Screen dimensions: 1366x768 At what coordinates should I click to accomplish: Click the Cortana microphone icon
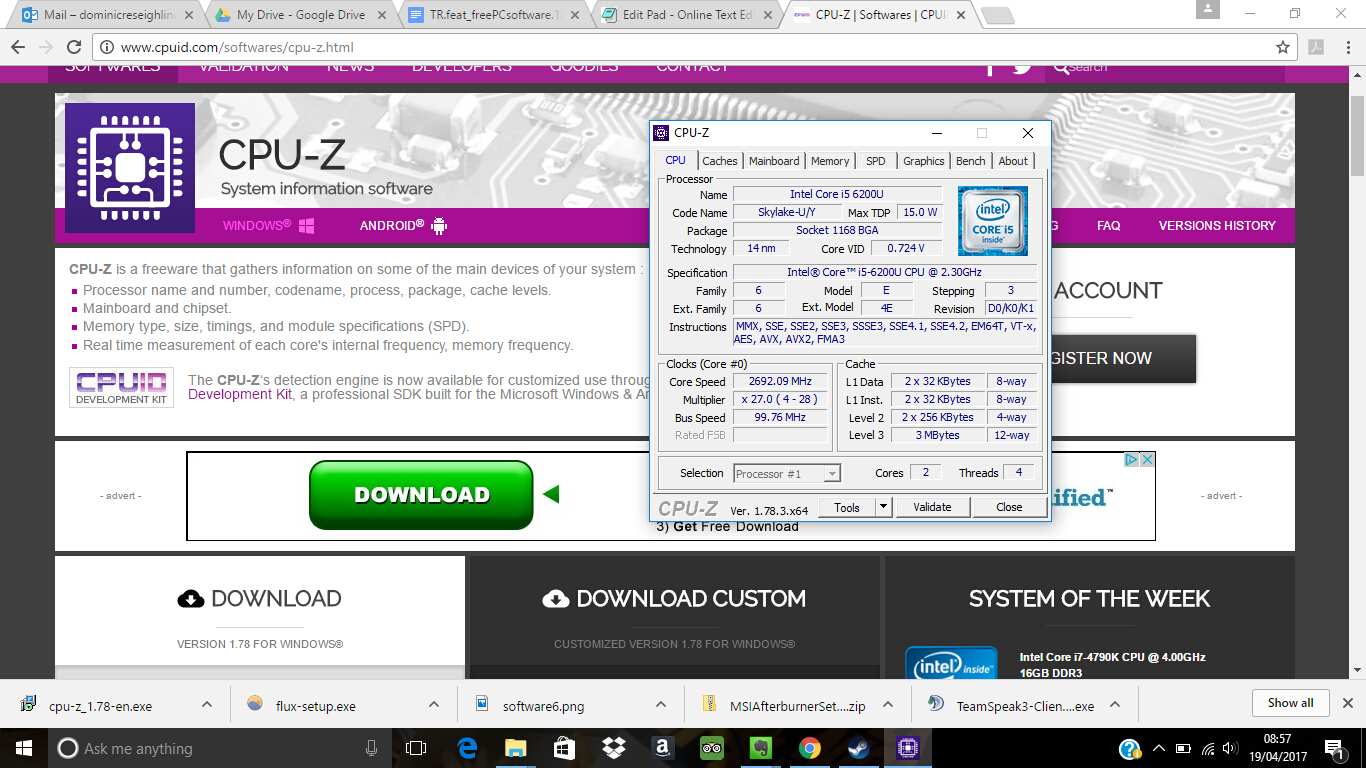point(371,748)
